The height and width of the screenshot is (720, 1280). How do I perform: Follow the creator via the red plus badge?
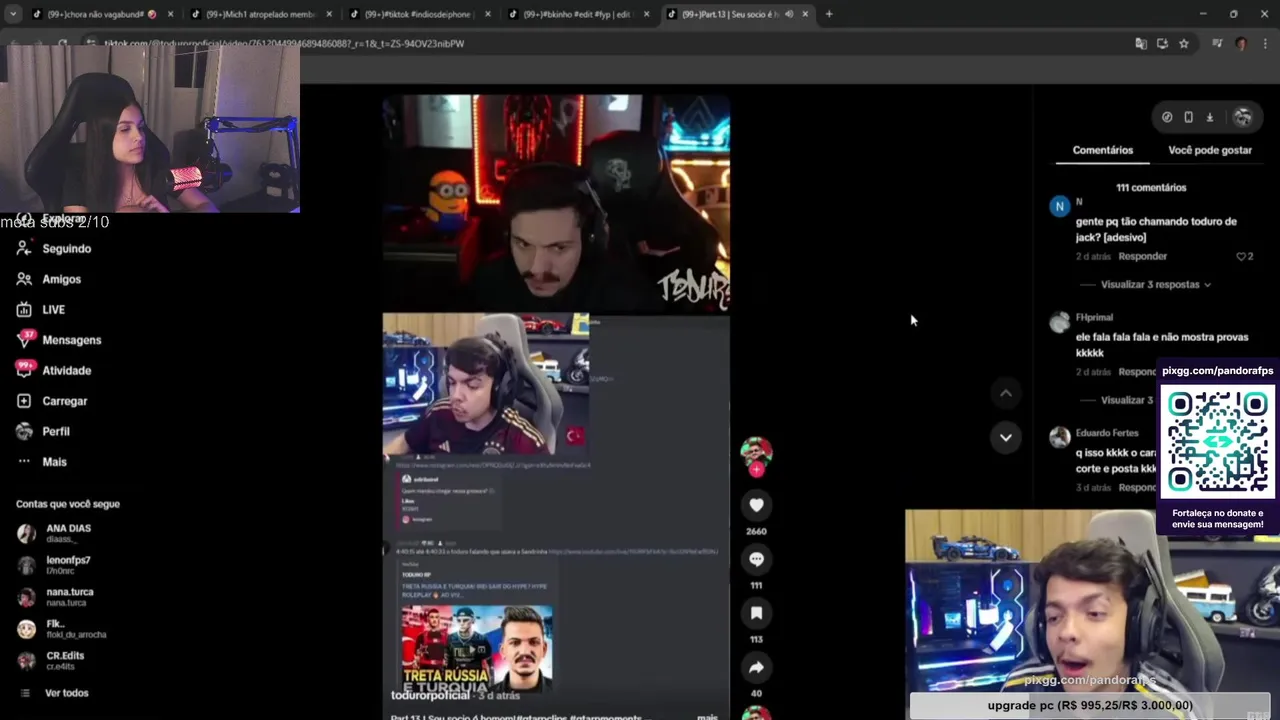point(756,469)
